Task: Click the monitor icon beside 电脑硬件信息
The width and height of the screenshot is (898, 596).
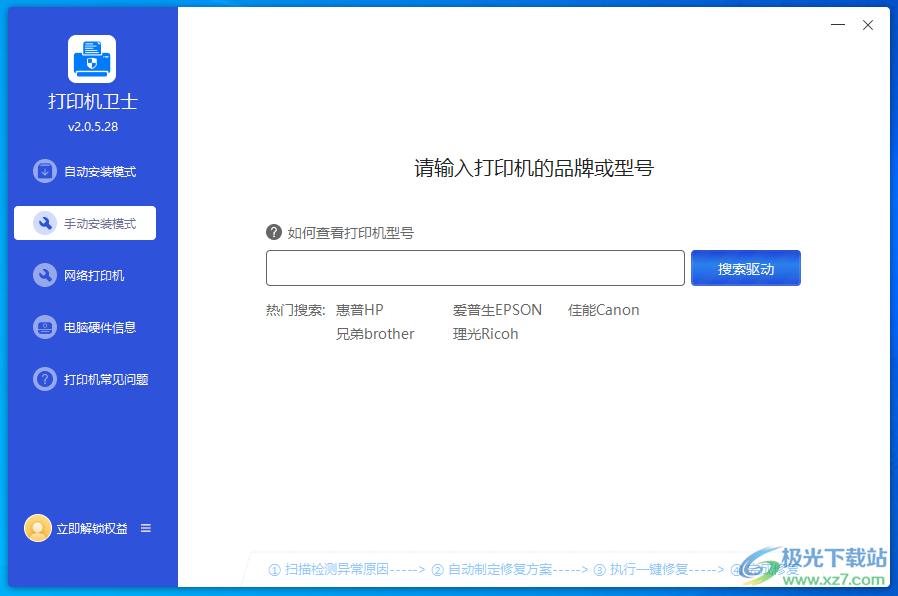Action: [x=44, y=327]
